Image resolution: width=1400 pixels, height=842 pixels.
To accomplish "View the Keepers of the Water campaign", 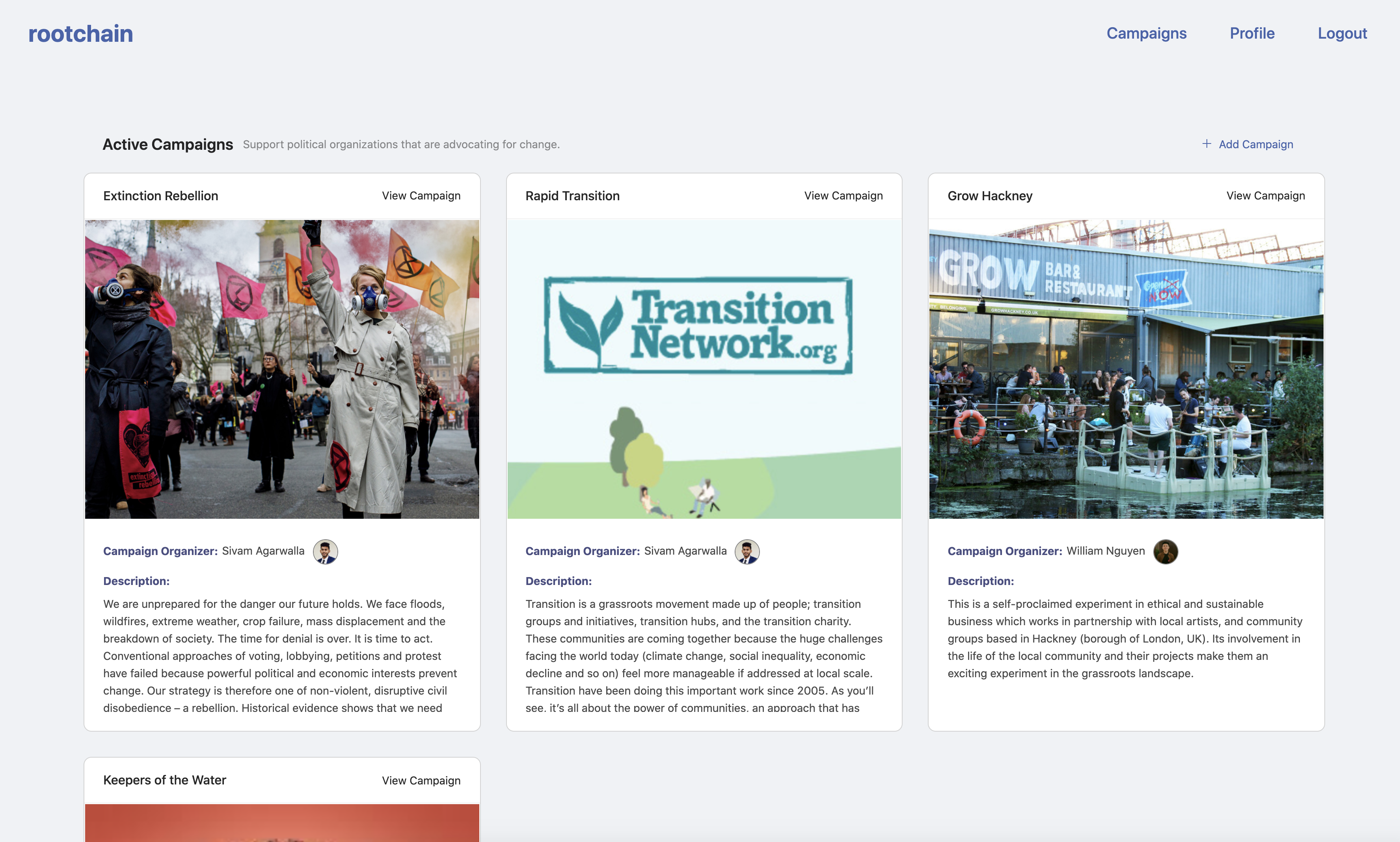I will [421, 781].
